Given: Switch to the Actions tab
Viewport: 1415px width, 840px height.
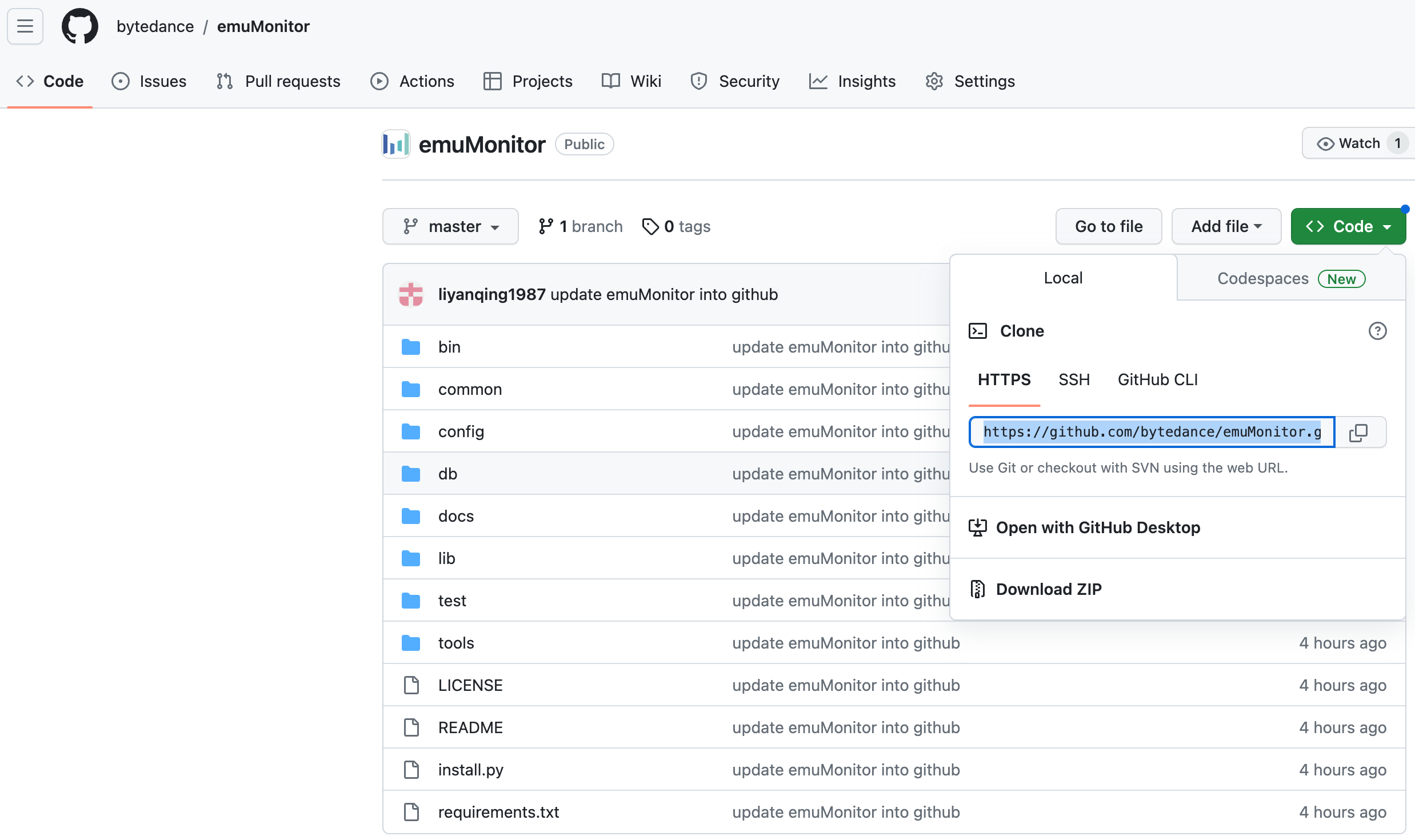Looking at the screenshot, I should tap(413, 81).
